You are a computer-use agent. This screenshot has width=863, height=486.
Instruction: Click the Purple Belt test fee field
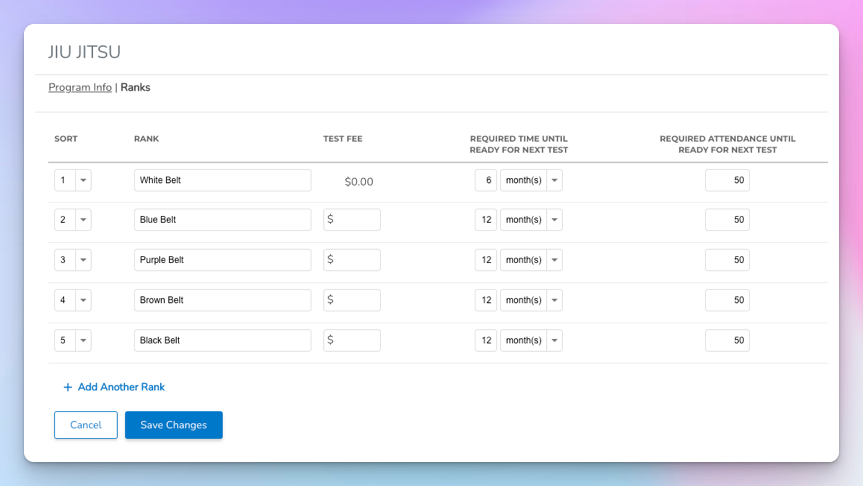[352, 260]
